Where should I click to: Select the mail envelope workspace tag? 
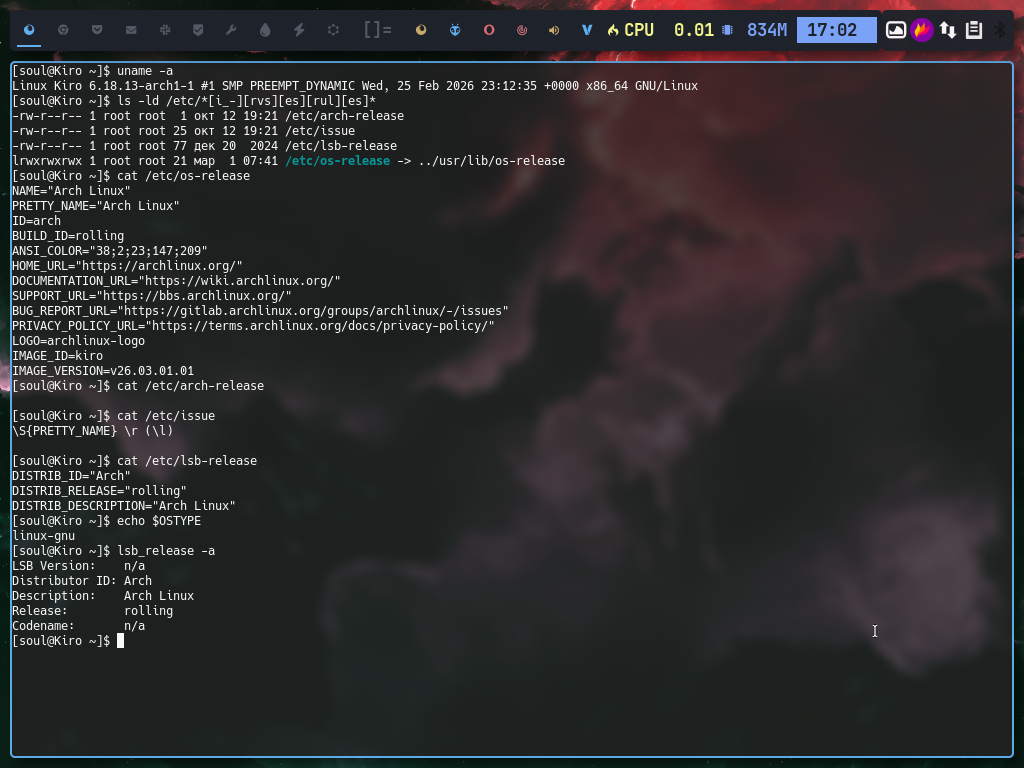pos(131,30)
